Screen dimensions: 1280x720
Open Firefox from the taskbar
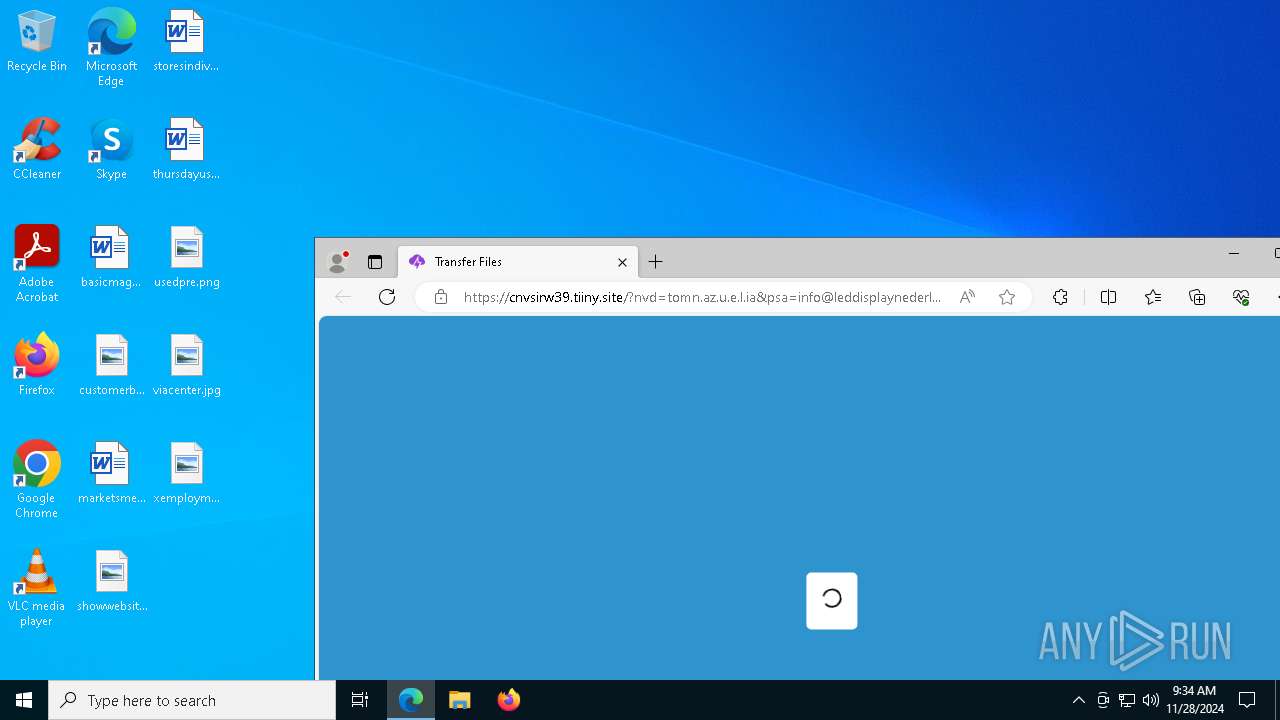[x=508, y=700]
